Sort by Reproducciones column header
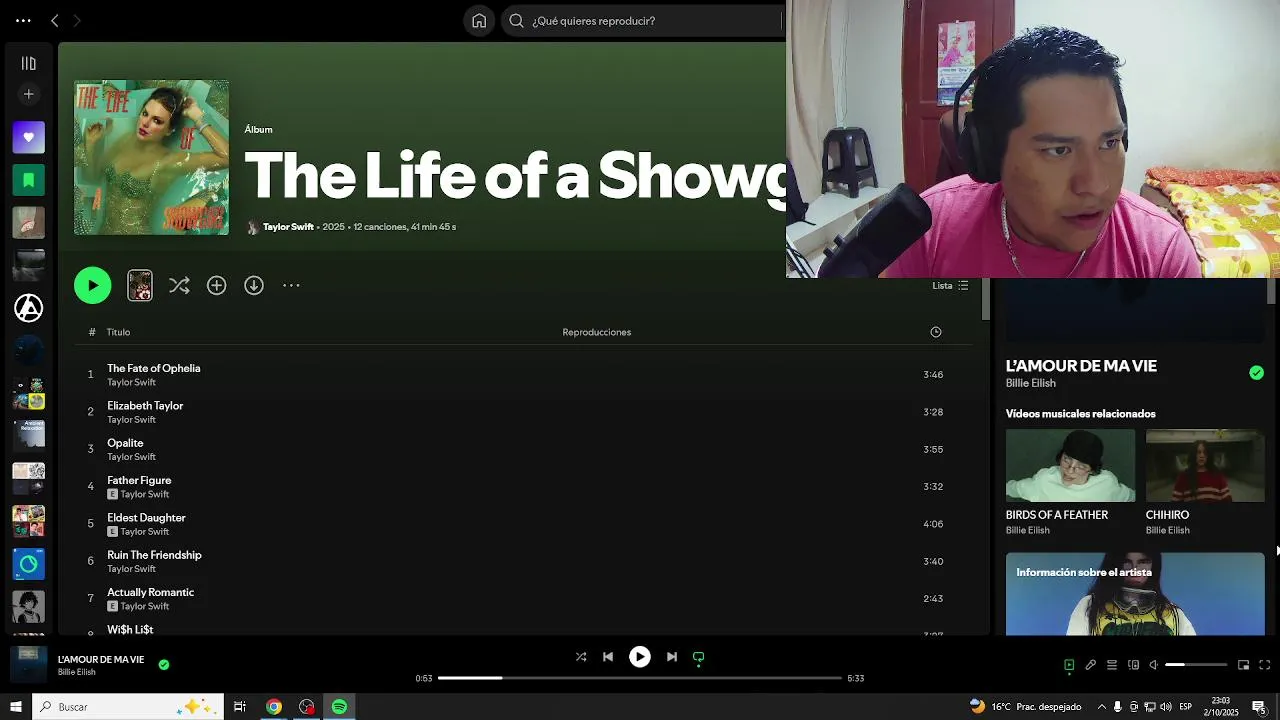 [596, 332]
